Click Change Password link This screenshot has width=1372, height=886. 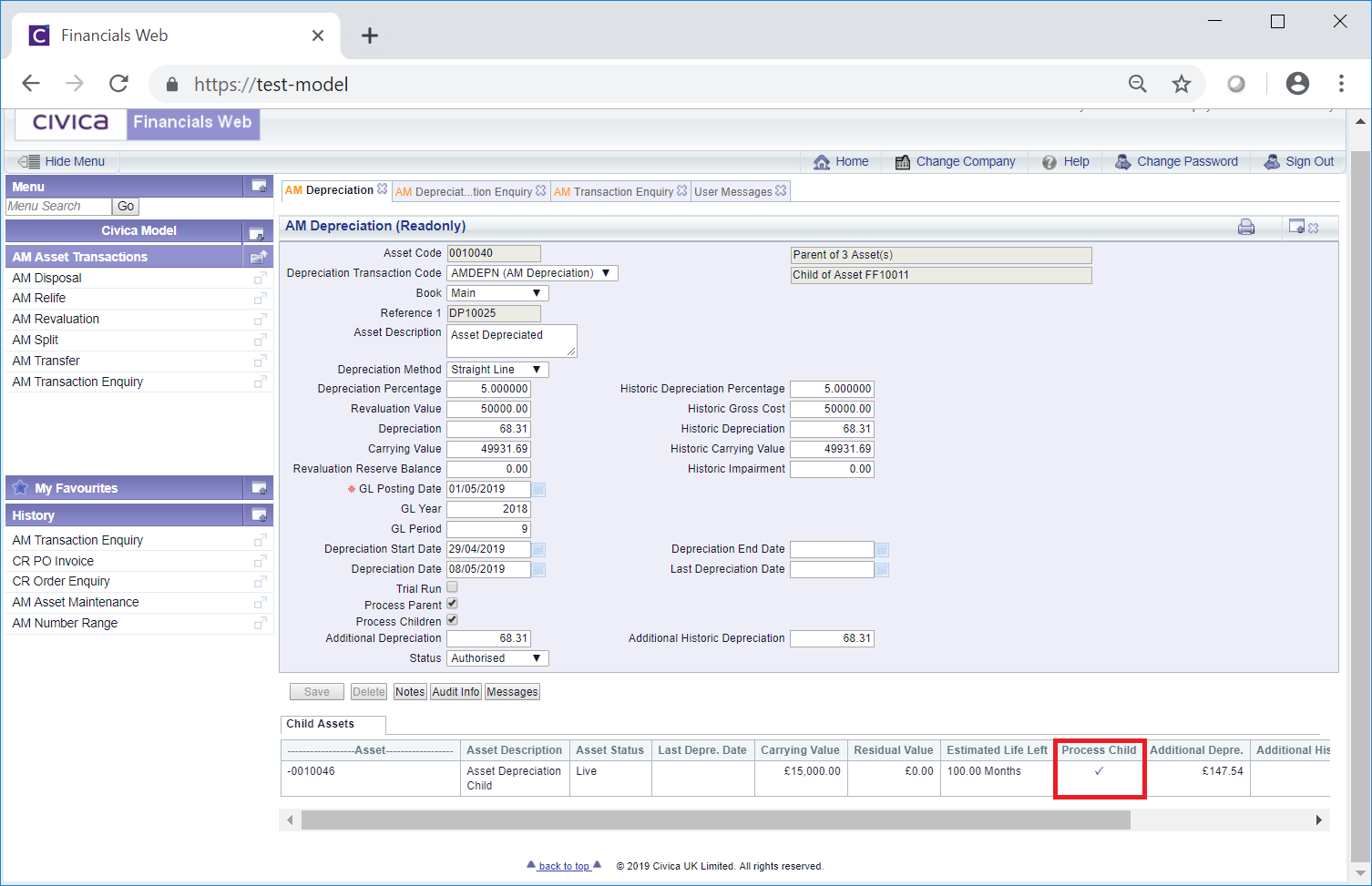click(1177, 161)
